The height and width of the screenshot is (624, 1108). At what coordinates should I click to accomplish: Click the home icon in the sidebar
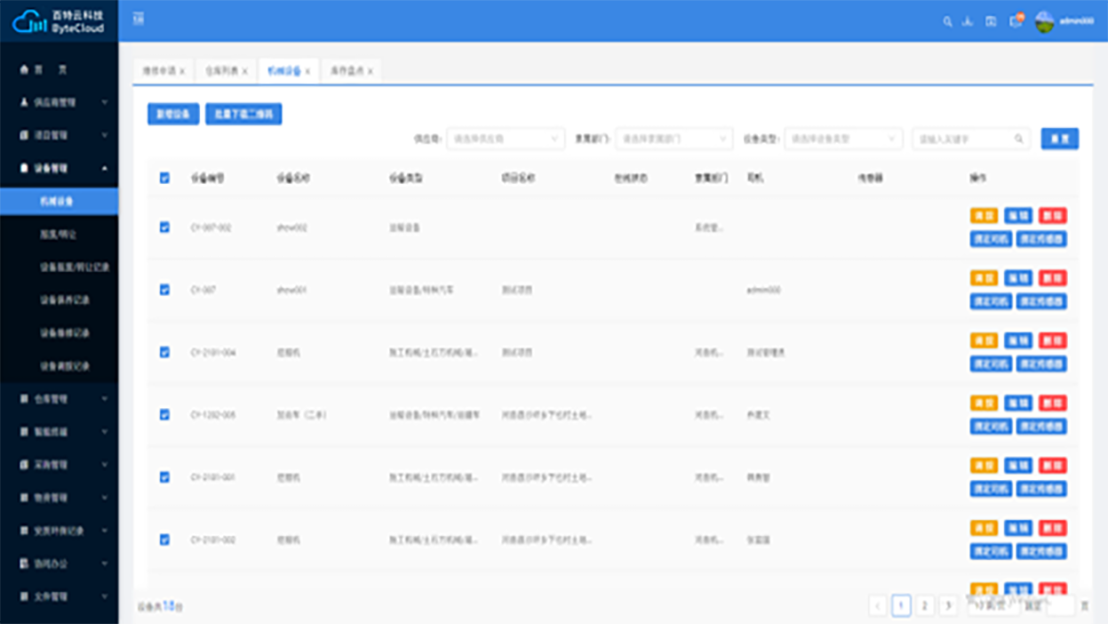pyautogui.click(x=25, y=70)
